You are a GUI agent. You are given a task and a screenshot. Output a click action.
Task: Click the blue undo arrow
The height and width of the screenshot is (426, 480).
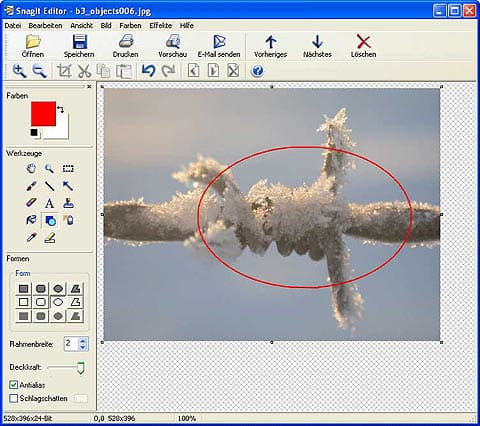[149, 71]
